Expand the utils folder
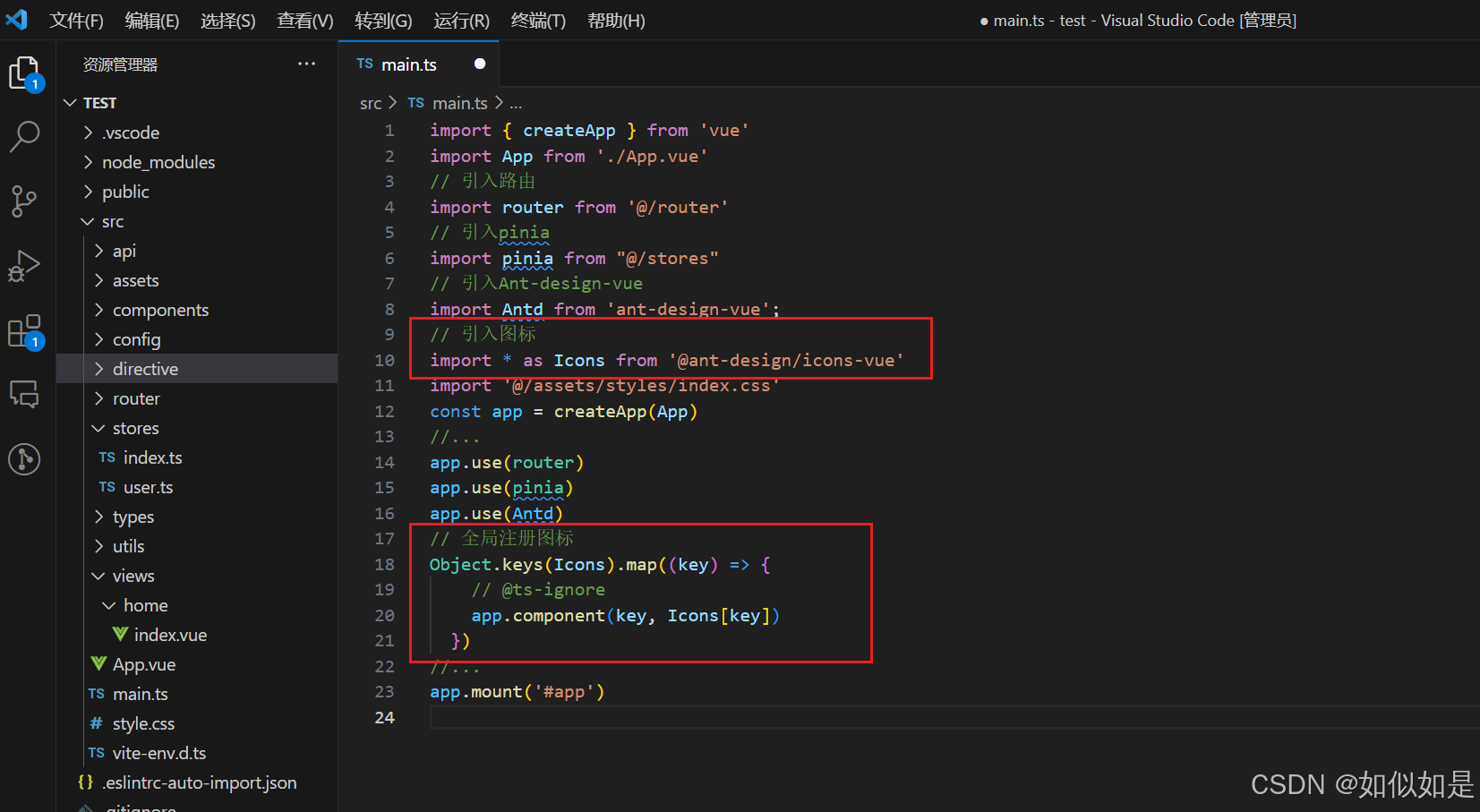Viewport: 1480px width, 812px height. (x=99, y=546)
